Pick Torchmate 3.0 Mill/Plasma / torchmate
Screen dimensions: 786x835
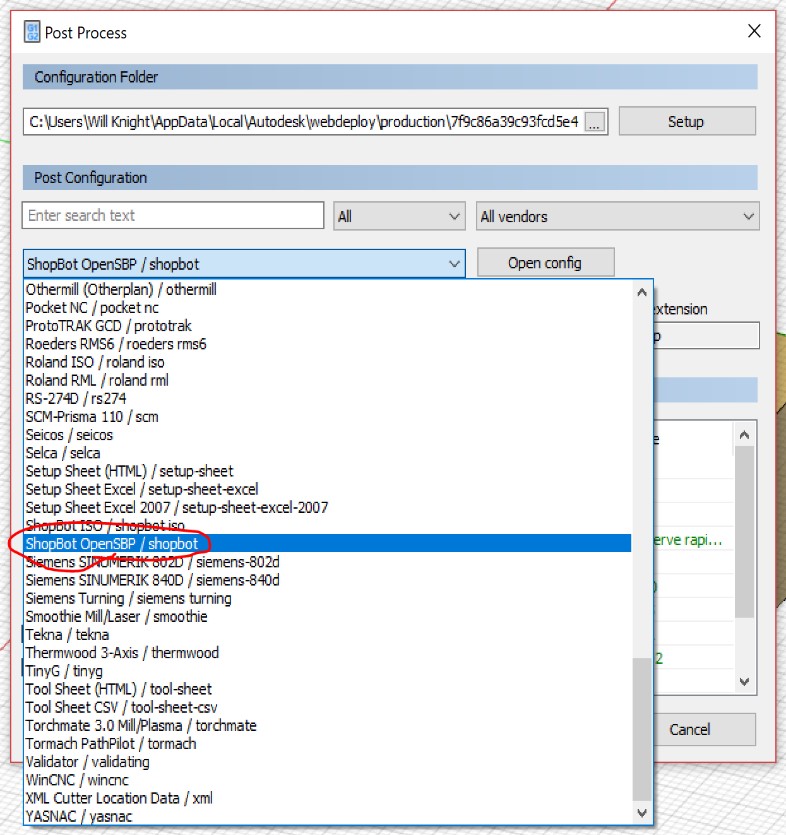(328, 725)
